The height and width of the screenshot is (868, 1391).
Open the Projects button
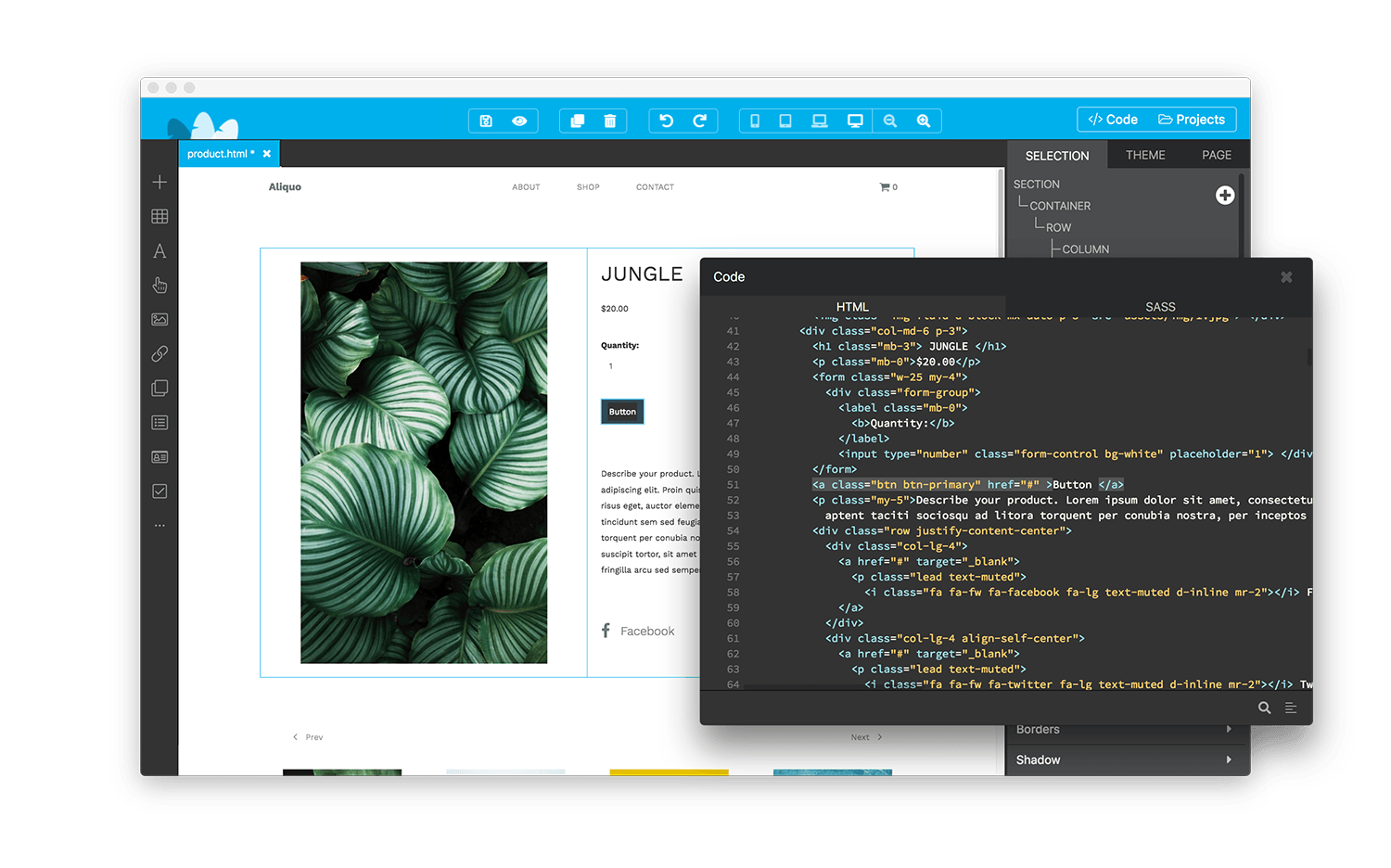tap(1192, 120)
